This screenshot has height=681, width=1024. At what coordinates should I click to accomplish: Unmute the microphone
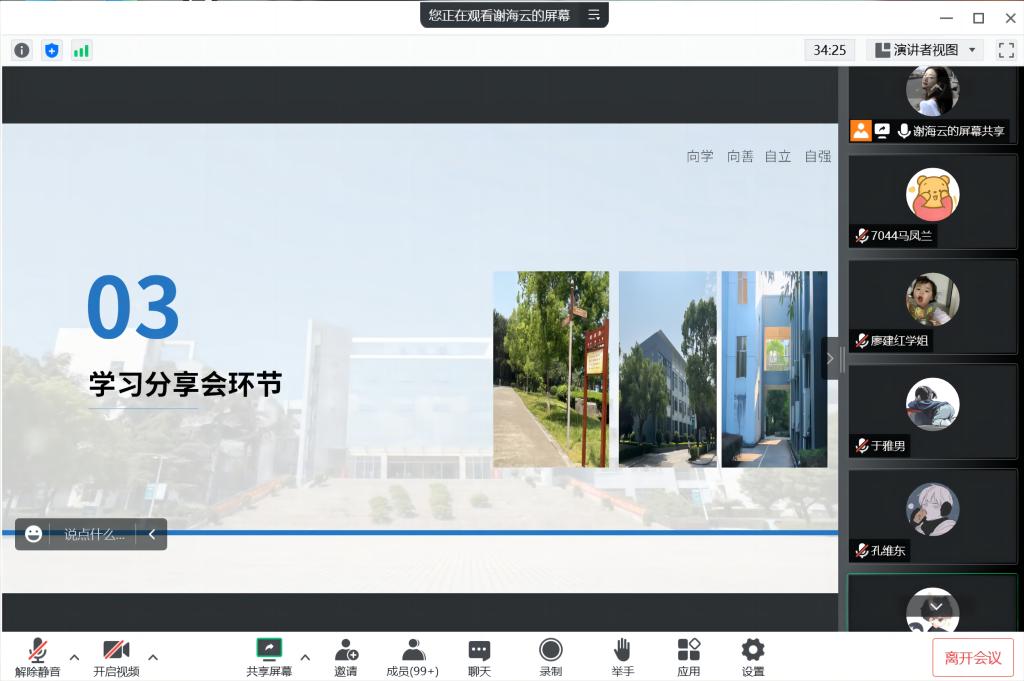point(37,657)
